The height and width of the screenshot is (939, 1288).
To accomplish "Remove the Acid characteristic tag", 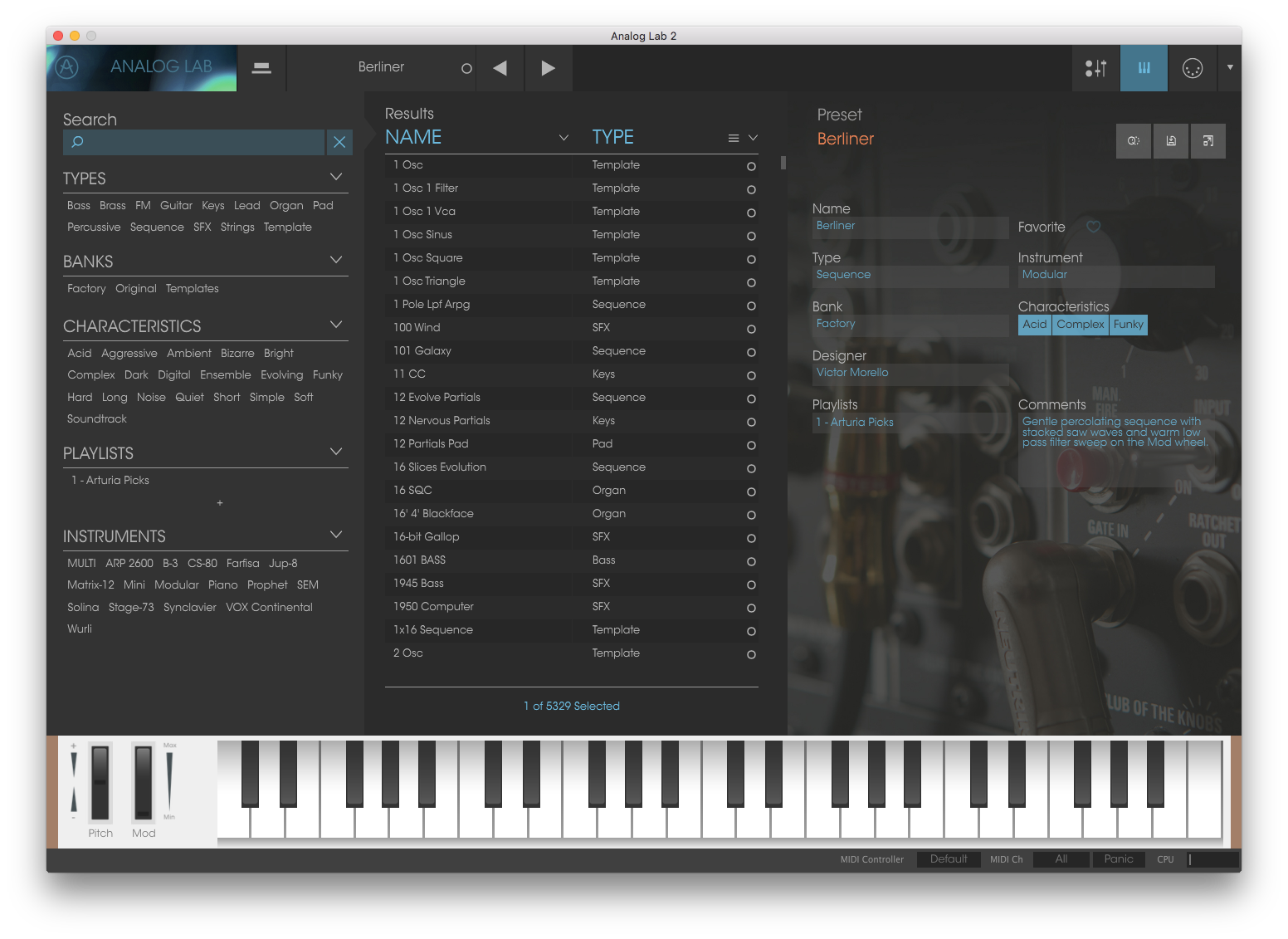I will pyautogui.click(x=1035, y=325).
